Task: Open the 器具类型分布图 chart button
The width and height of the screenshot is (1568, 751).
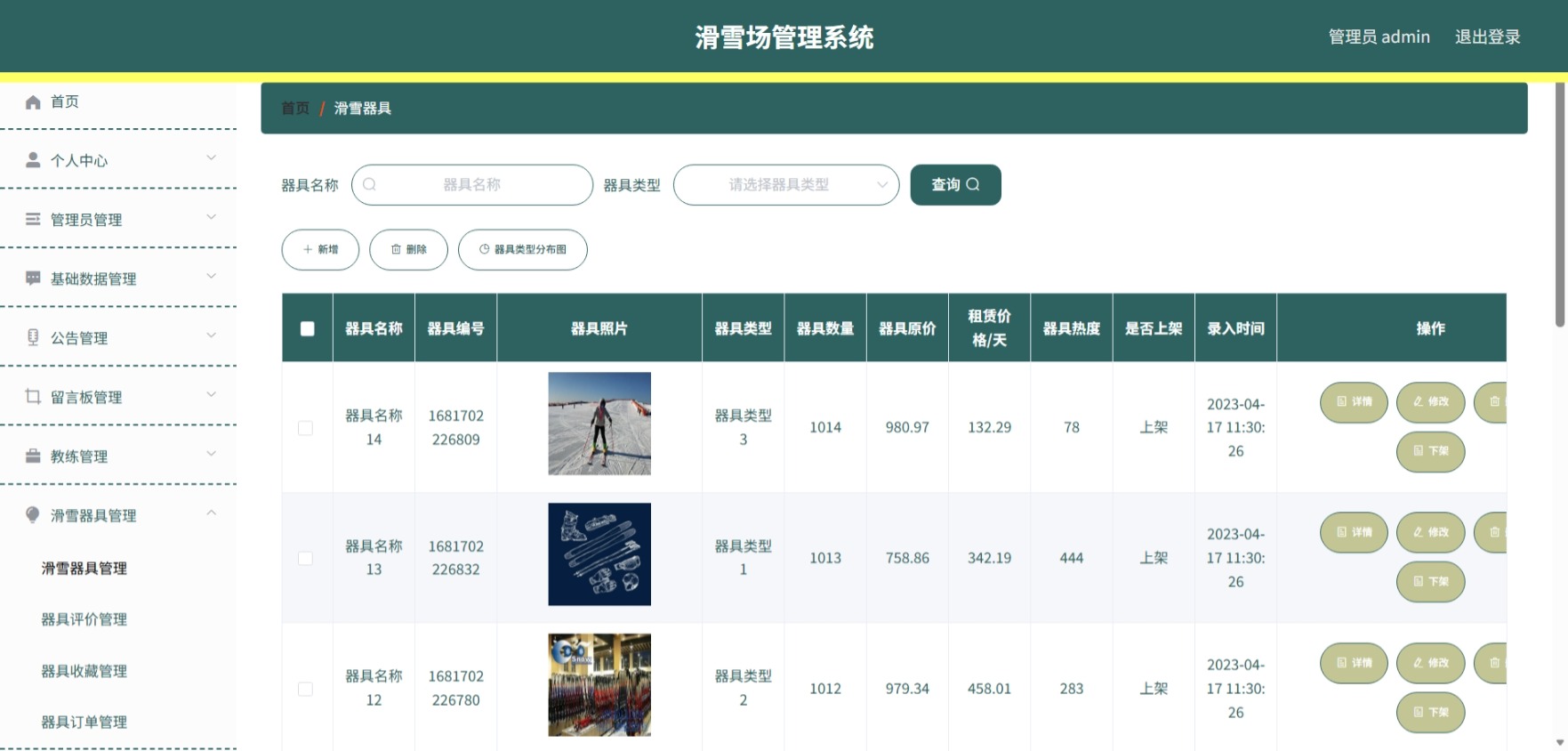Action: (x=523, y=250)
